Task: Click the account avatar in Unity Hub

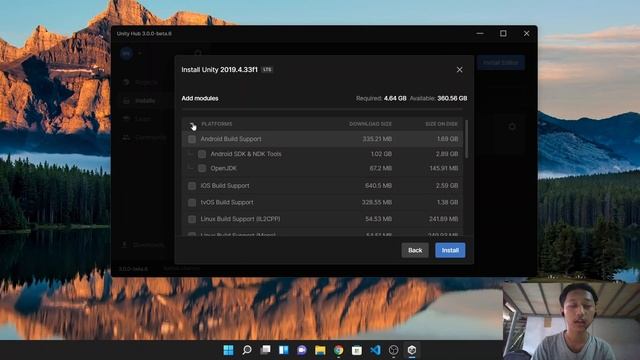Action: 127,53
